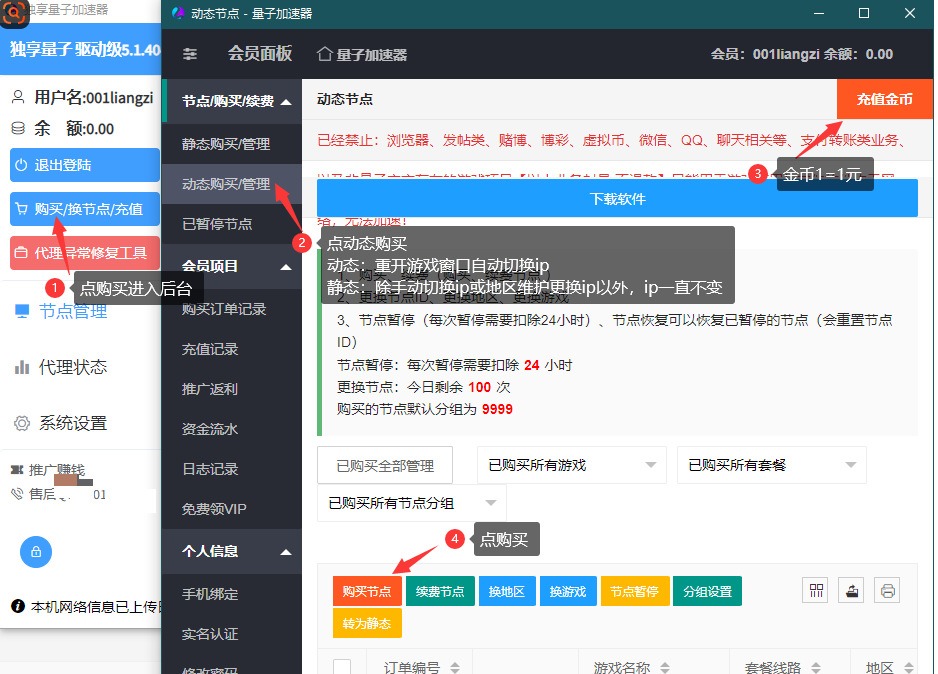The image size is (938, 674).
Task: Click the 会员: 001liangzi 余额 text
Action: point(802,54)
